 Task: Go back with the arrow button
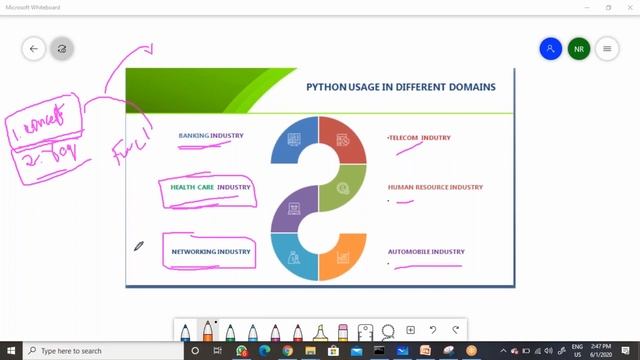click(x=33, y=49)
